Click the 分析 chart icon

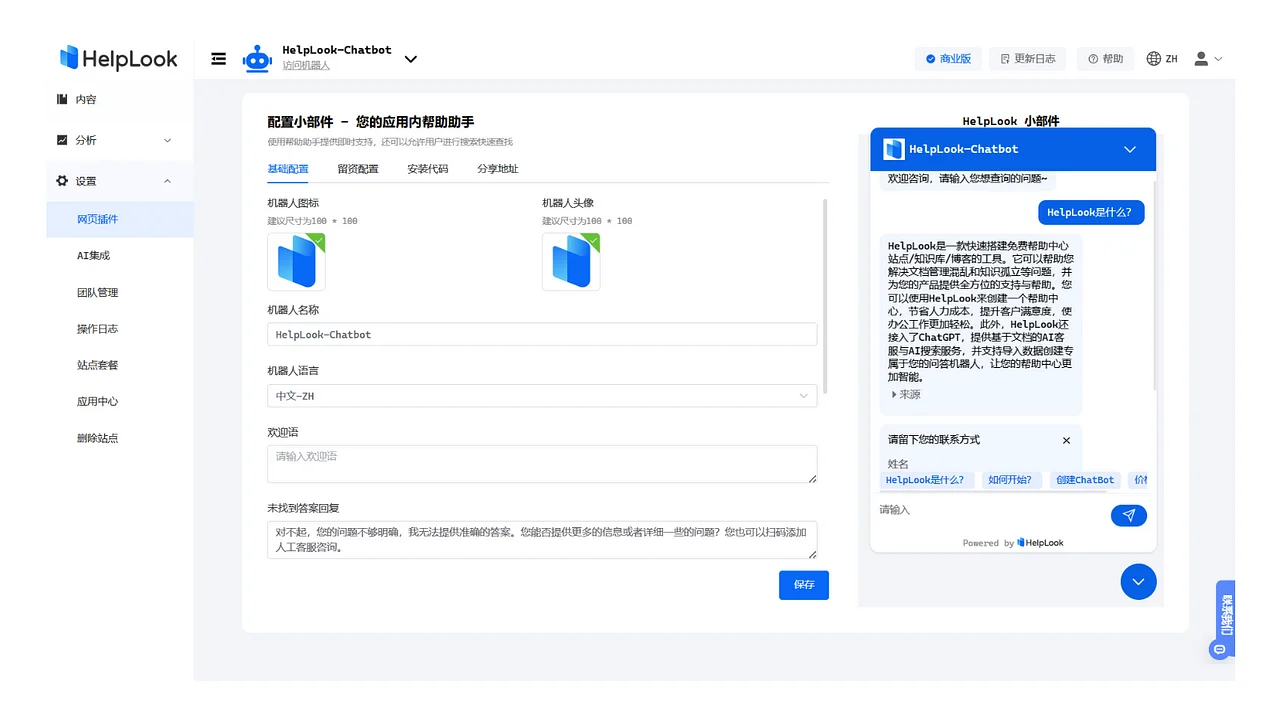(x=62, y=140)
